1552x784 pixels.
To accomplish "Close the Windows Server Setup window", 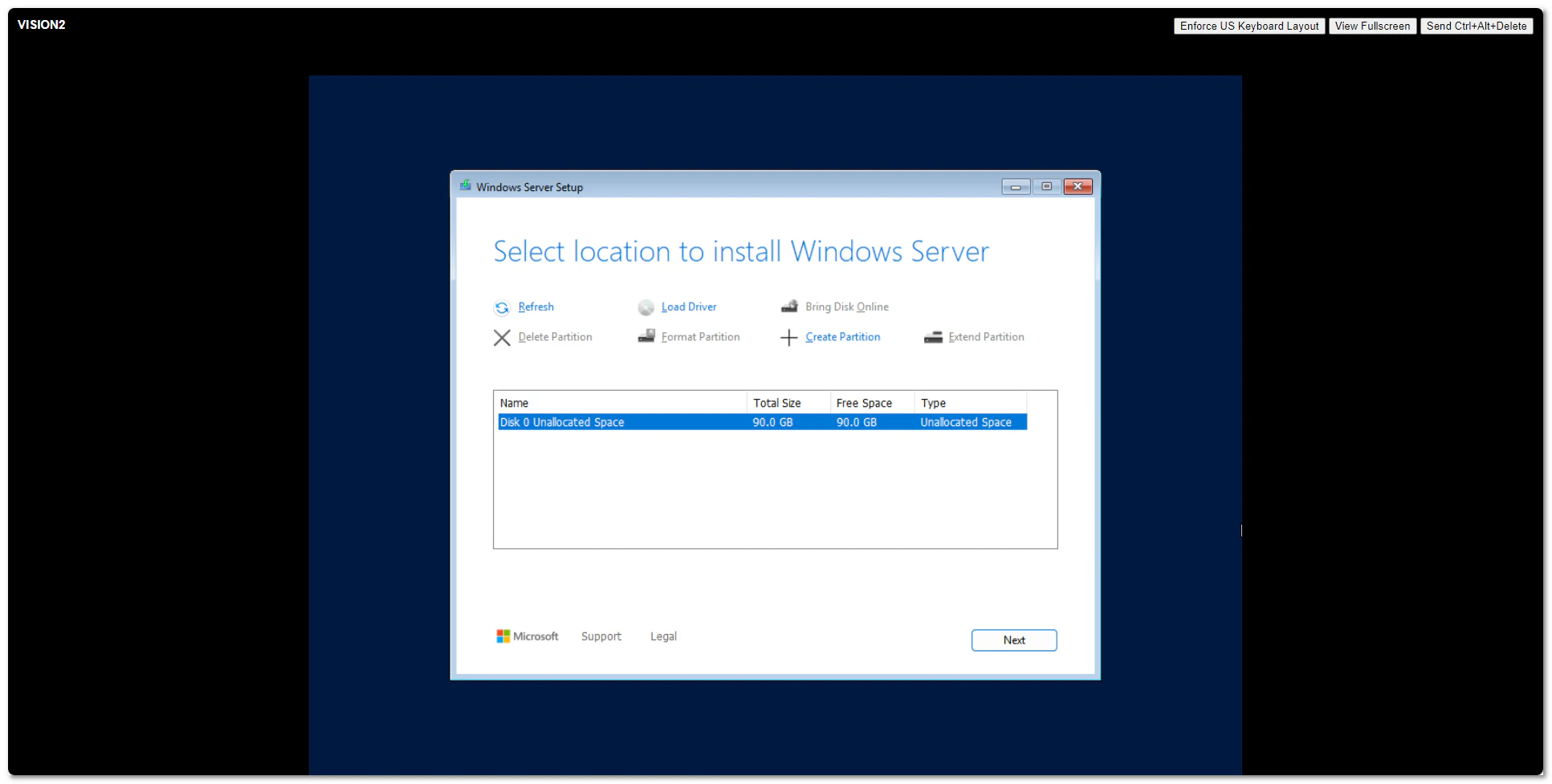I will tap(1078, 187).
